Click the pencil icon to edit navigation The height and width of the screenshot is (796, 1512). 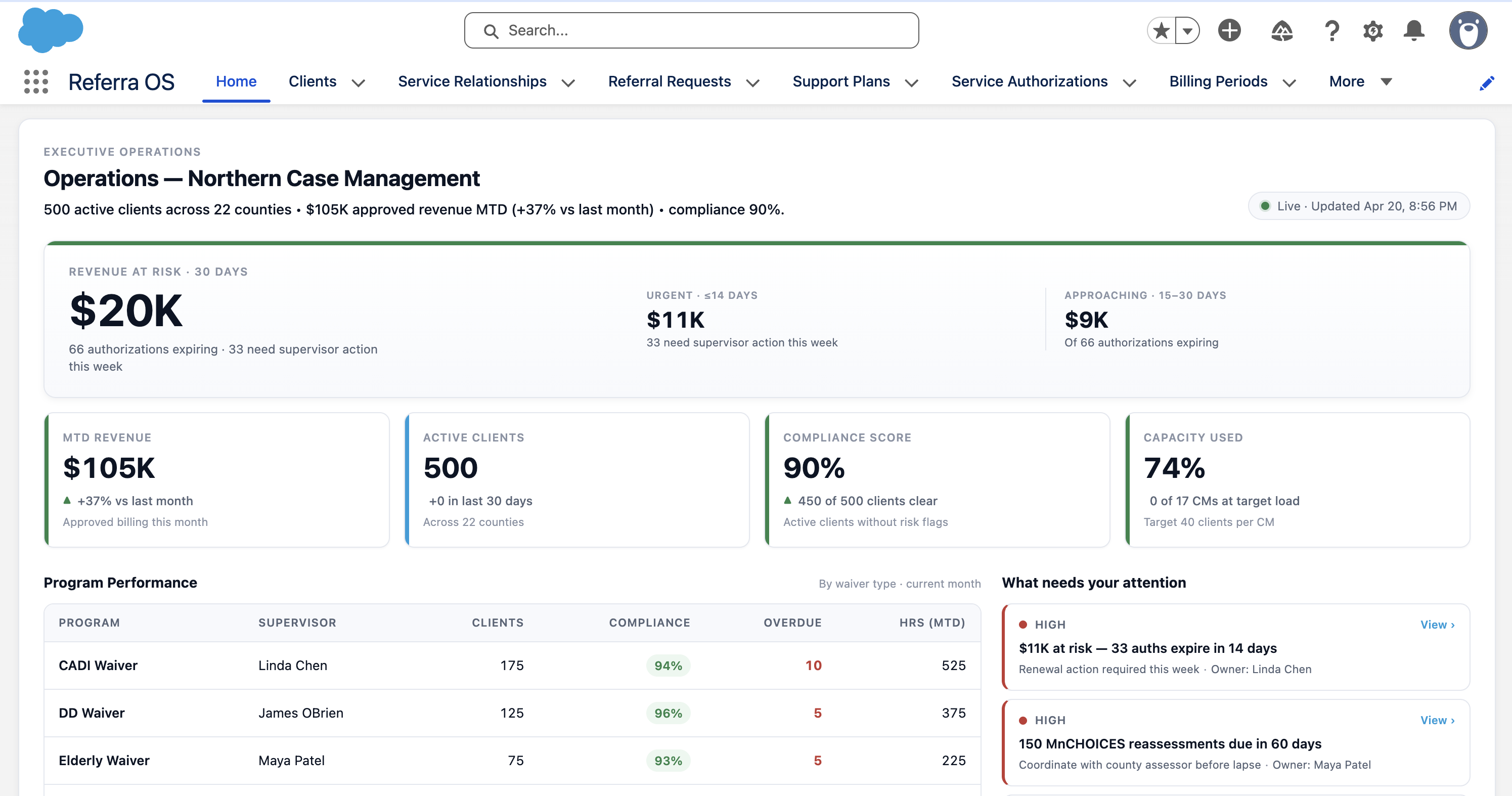pos(1487,83)
